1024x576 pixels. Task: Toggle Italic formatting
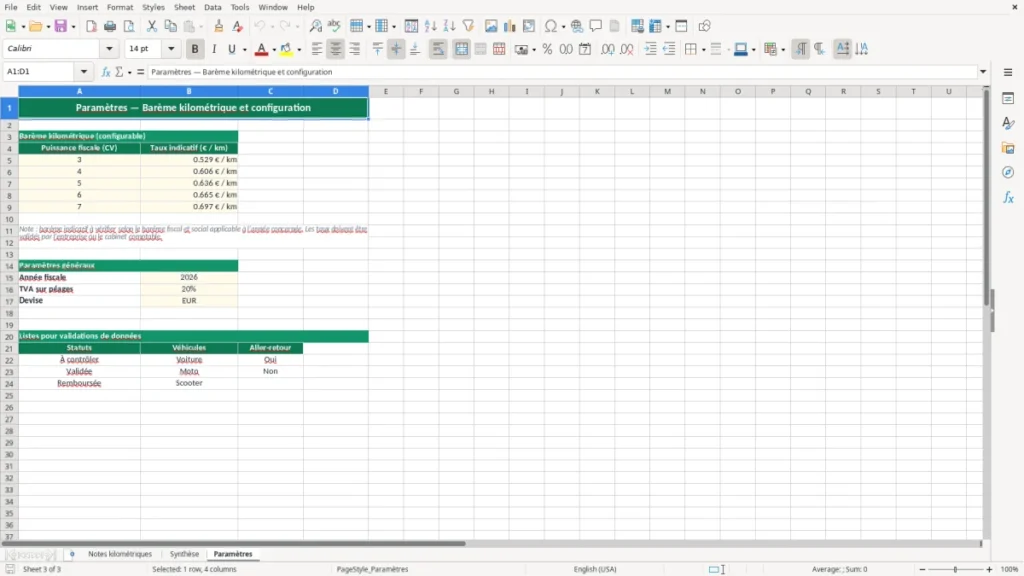(x=214, y=49)
